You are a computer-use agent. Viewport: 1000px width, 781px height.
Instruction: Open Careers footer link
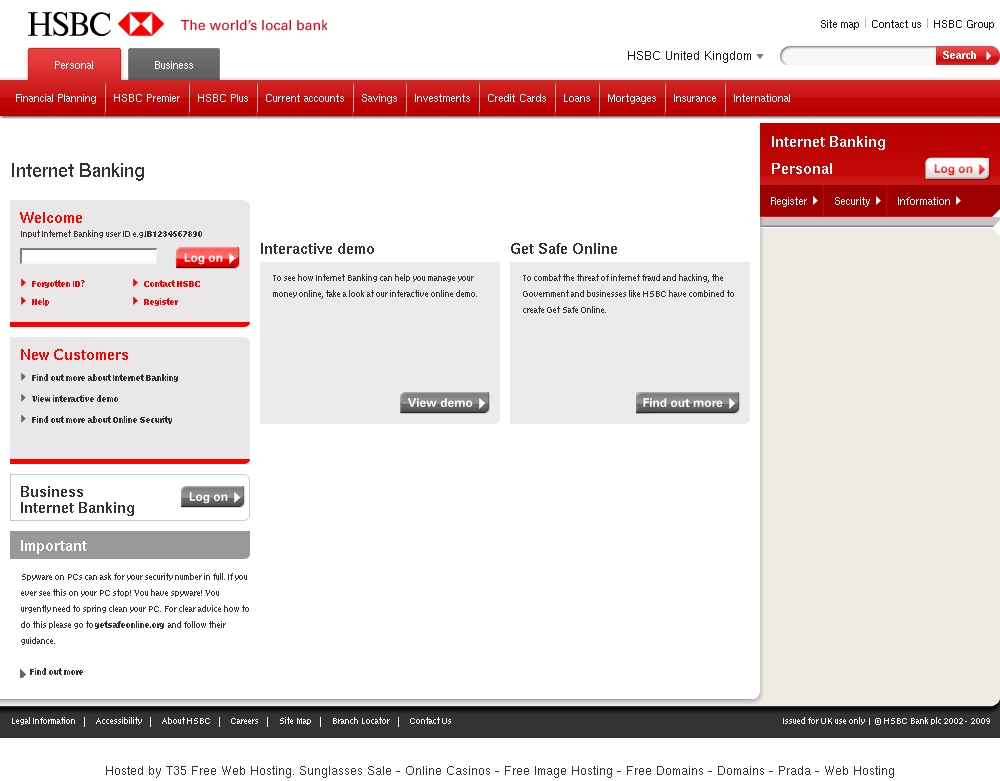pos(244,721)
